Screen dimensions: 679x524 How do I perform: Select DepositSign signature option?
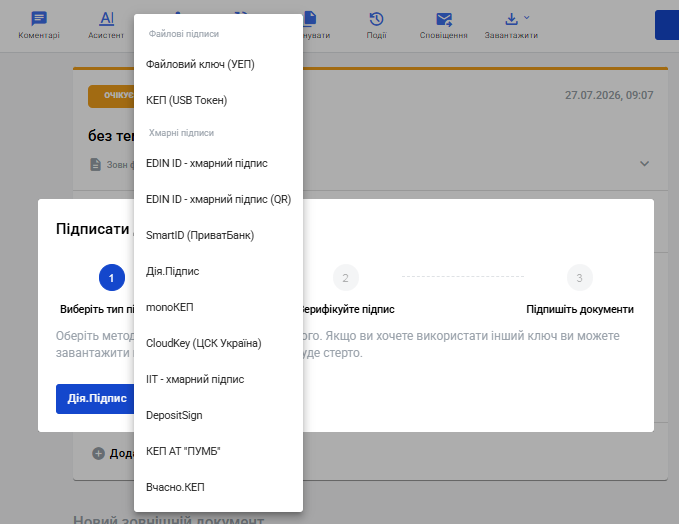point(218,415)
